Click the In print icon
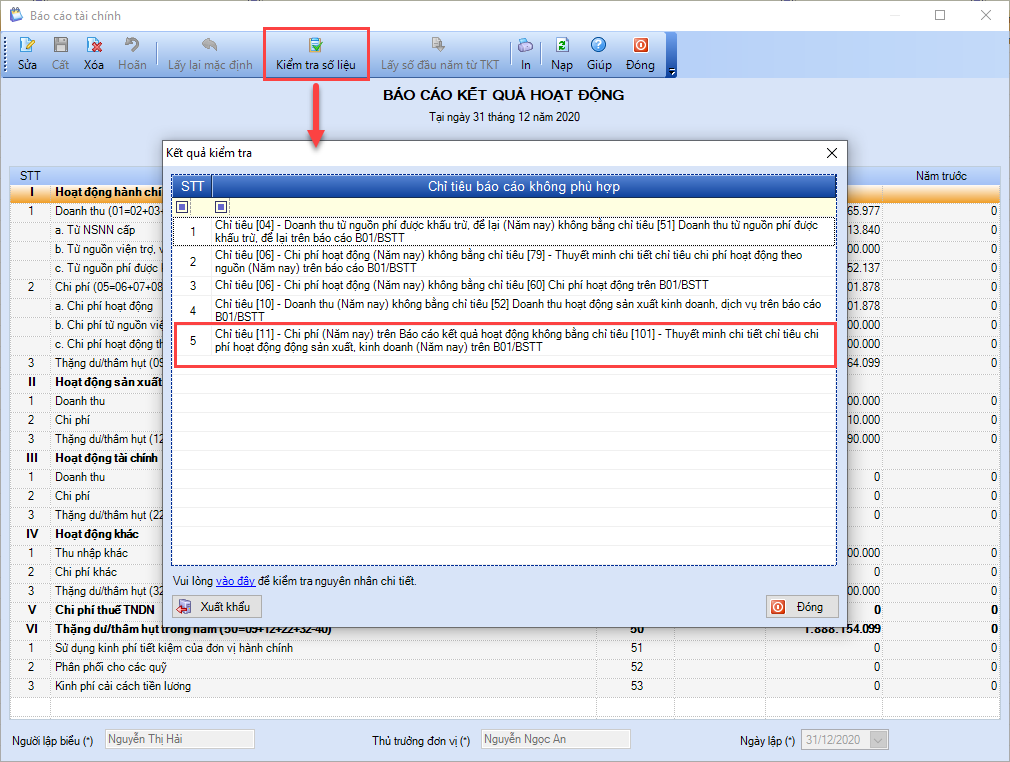 tap(526, 45)
